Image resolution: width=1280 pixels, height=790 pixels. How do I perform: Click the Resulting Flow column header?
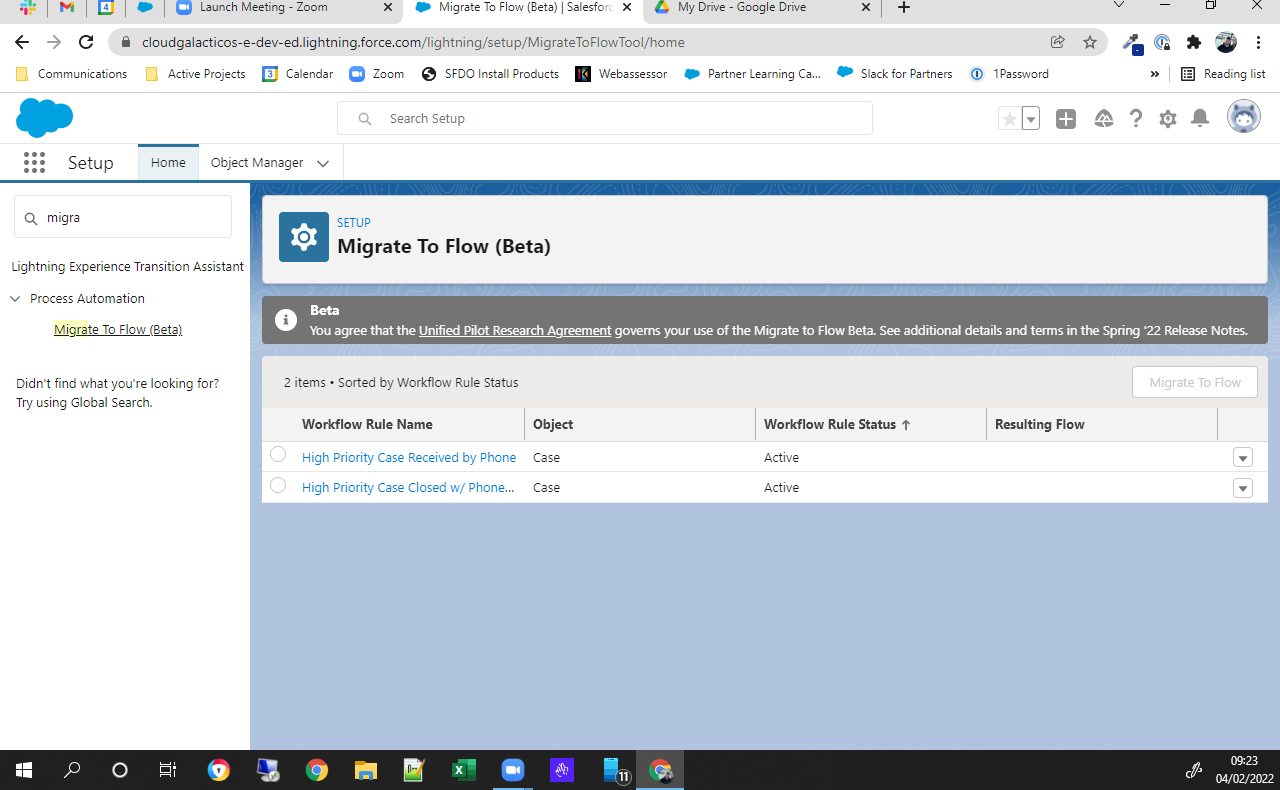(x=1040, y=424)
